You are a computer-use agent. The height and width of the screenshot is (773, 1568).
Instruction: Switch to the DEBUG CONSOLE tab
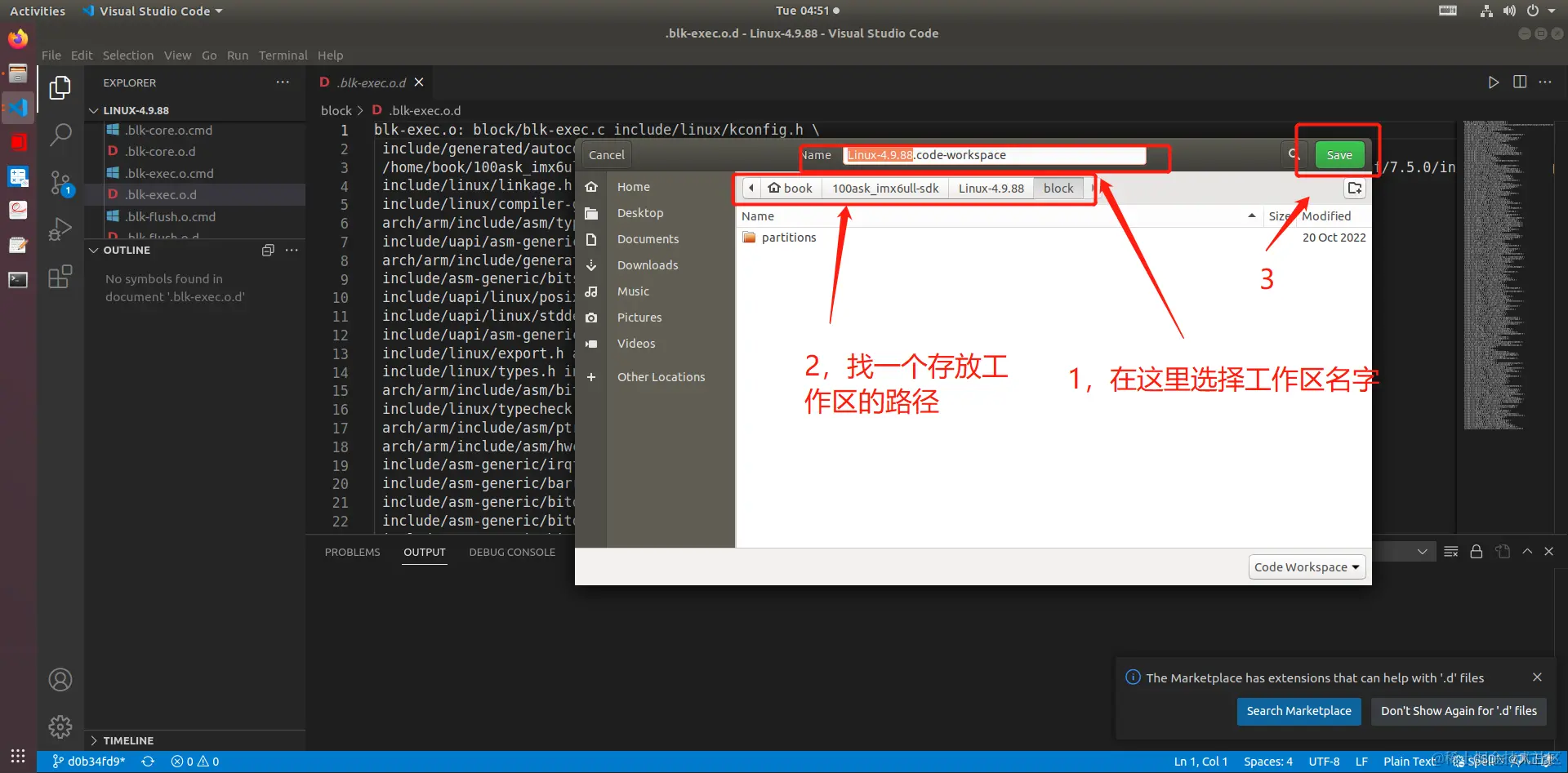512,553
